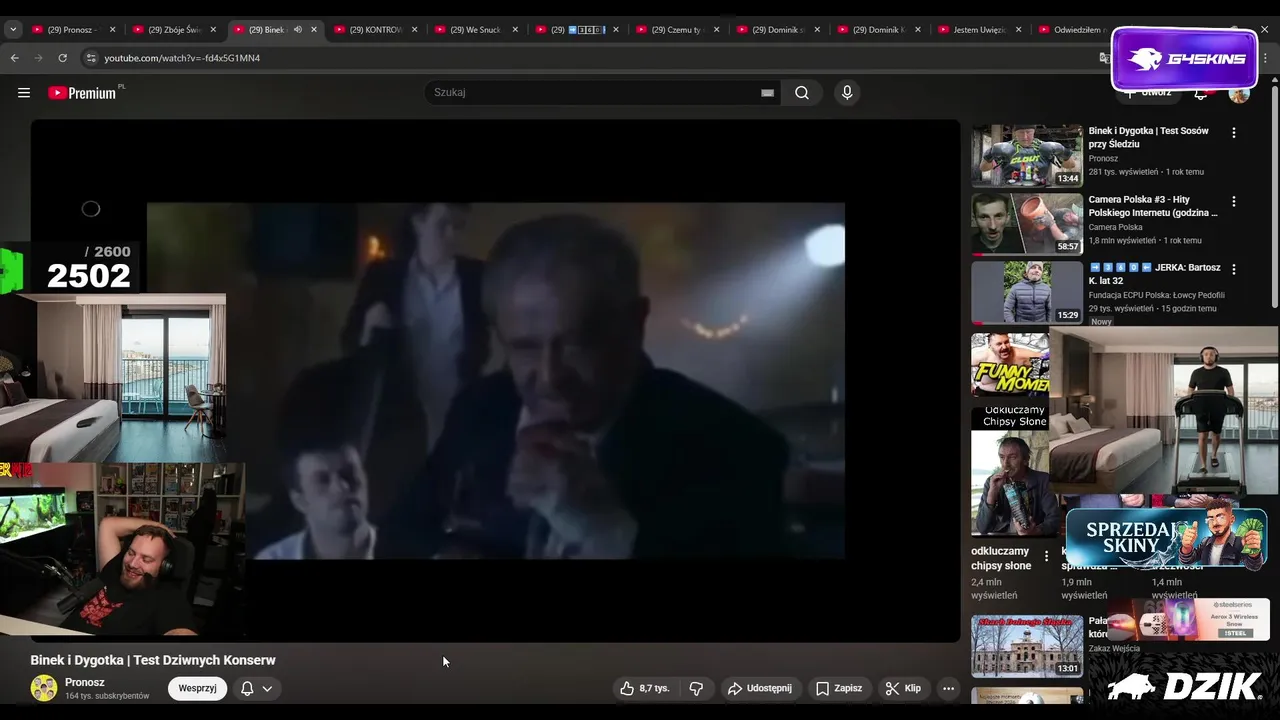This screenshot has width=1280, height=720.
Task: Open the palace video thumbnail with 13:01 duration
Action: click(x=1027, y=646)
